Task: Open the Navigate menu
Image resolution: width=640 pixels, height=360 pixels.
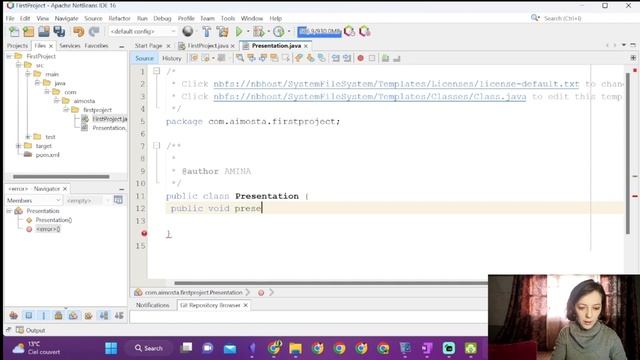Action: click(67, 18)
